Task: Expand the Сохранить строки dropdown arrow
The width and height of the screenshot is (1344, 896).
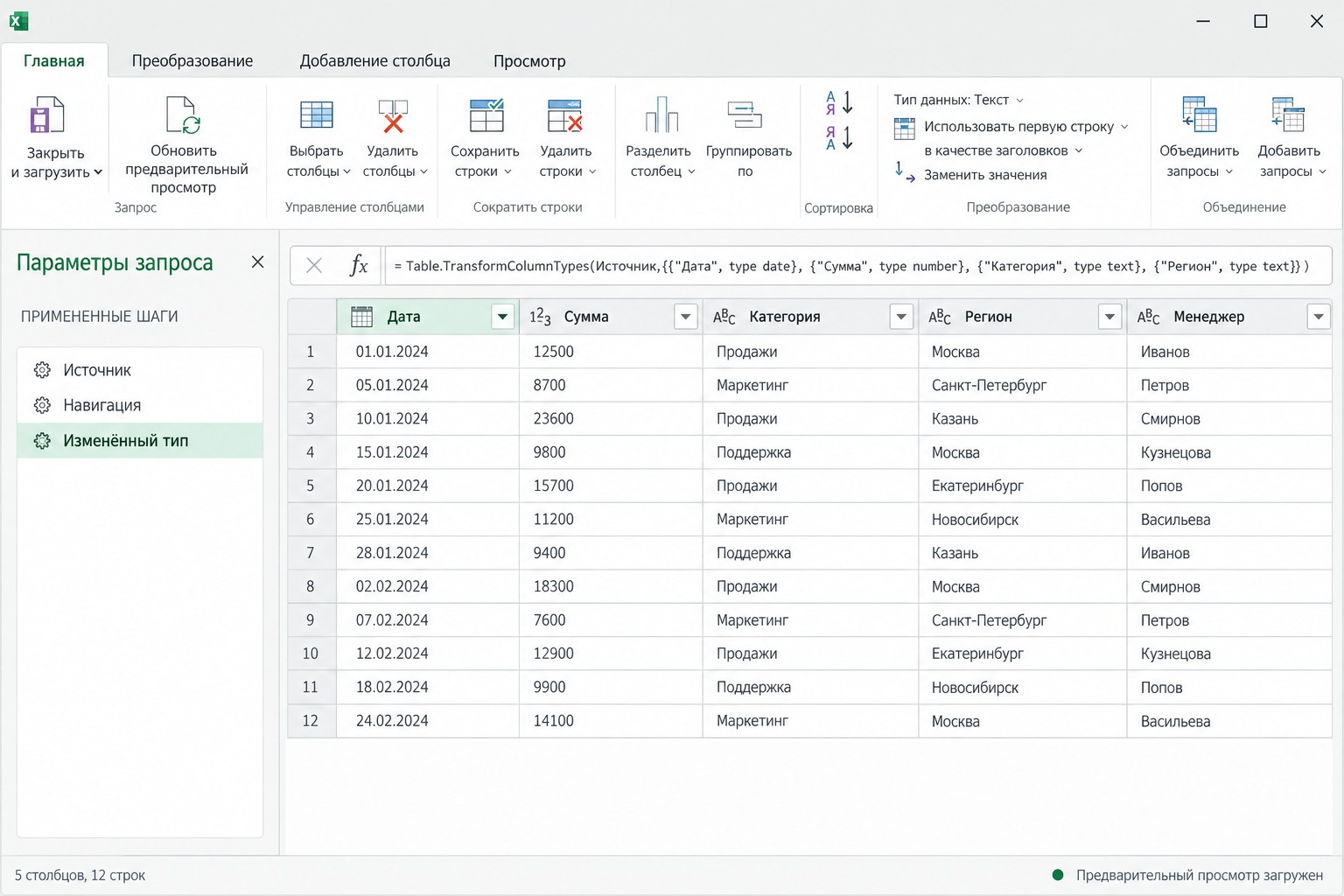Action: tap(507, 171)
